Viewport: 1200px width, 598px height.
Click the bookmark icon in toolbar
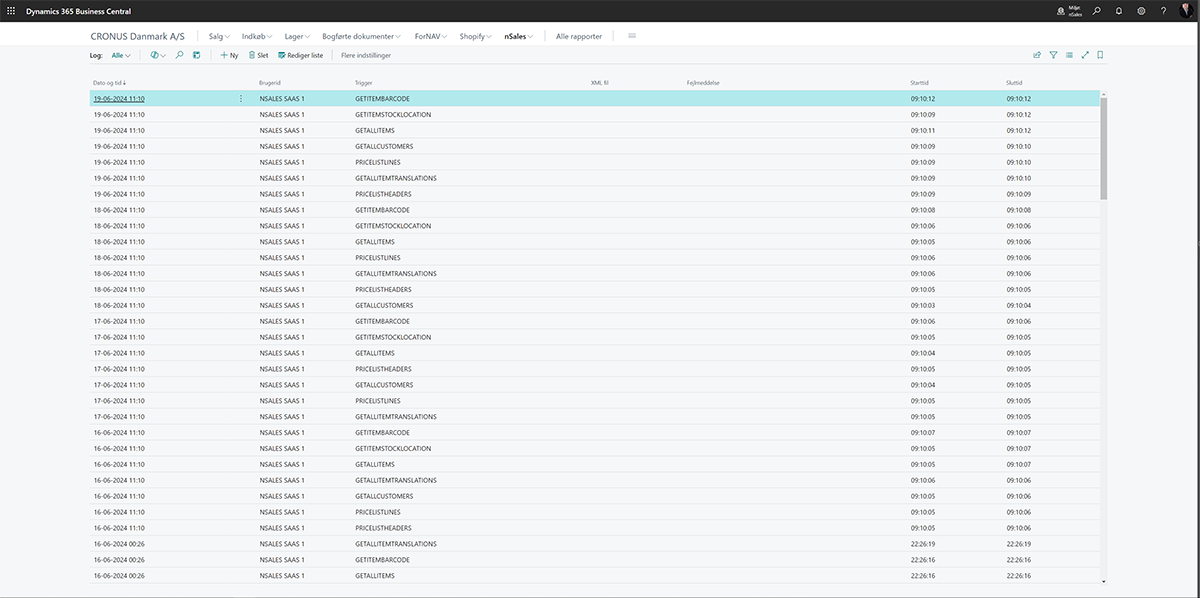1100,55
